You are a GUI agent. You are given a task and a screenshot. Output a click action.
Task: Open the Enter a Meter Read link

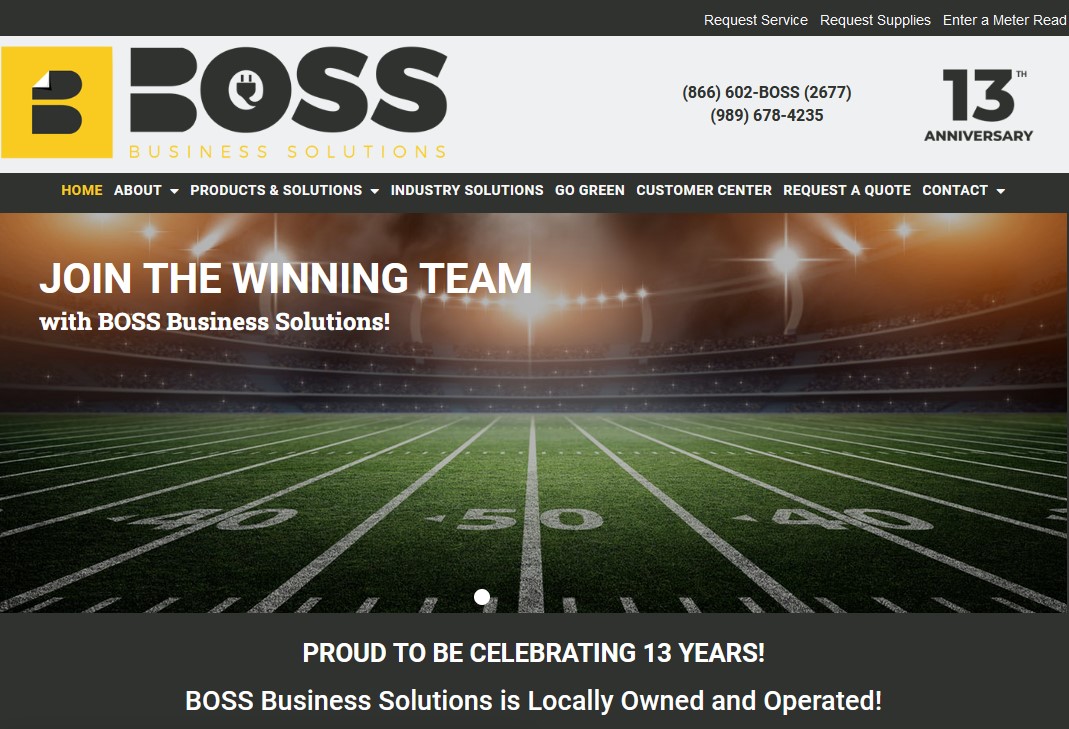[1005, 20]
